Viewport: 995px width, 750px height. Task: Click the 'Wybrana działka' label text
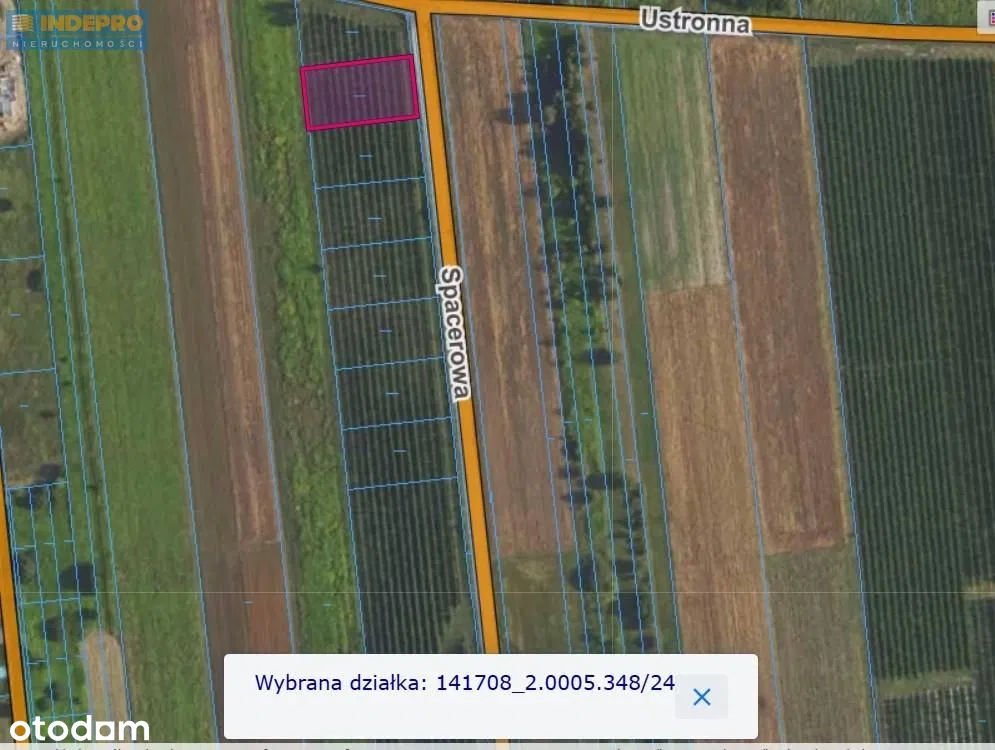(x=340, y=683)
